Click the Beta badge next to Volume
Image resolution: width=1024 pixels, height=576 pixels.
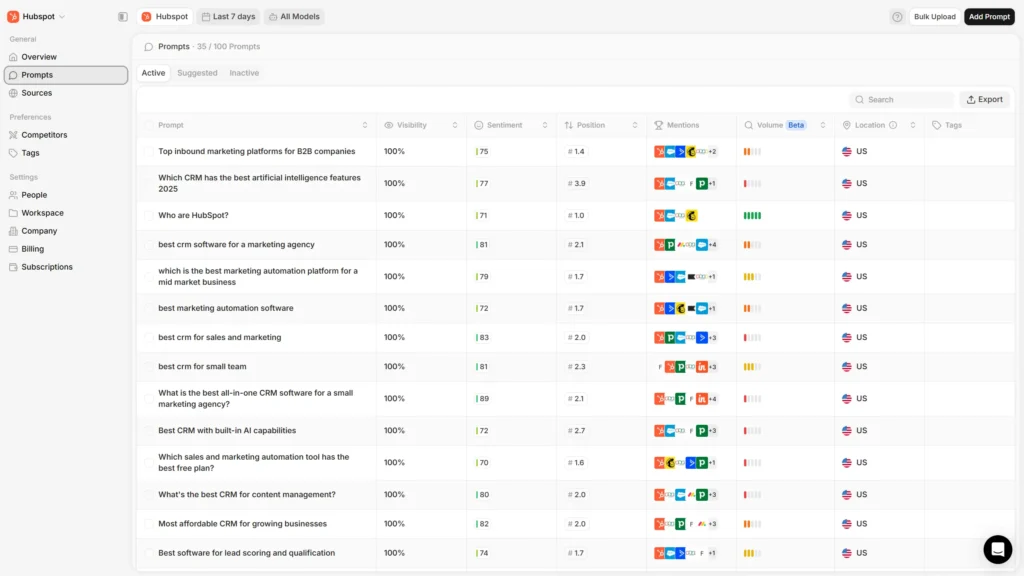pos(796,125)
